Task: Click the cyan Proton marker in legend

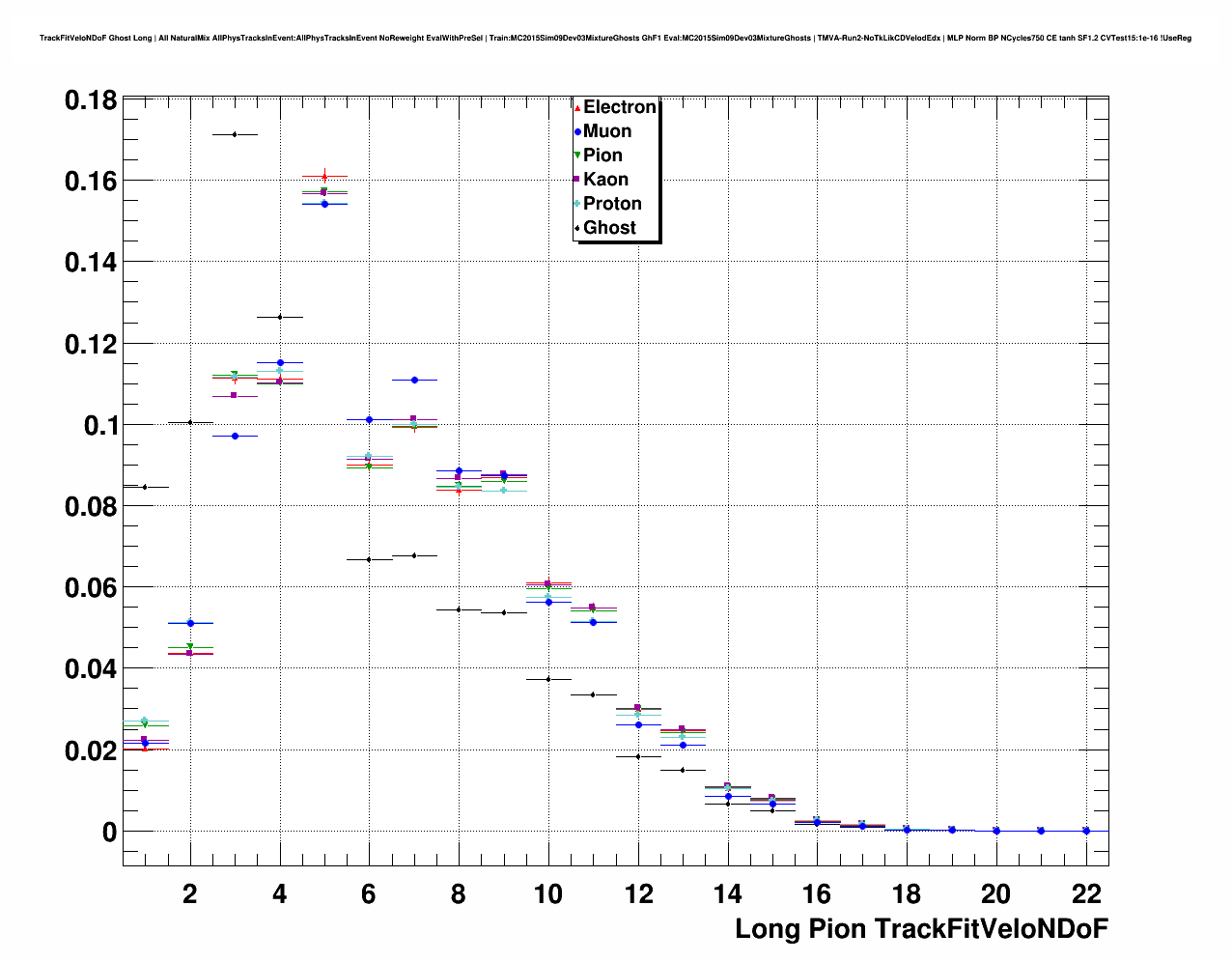Action: [577, 204]
